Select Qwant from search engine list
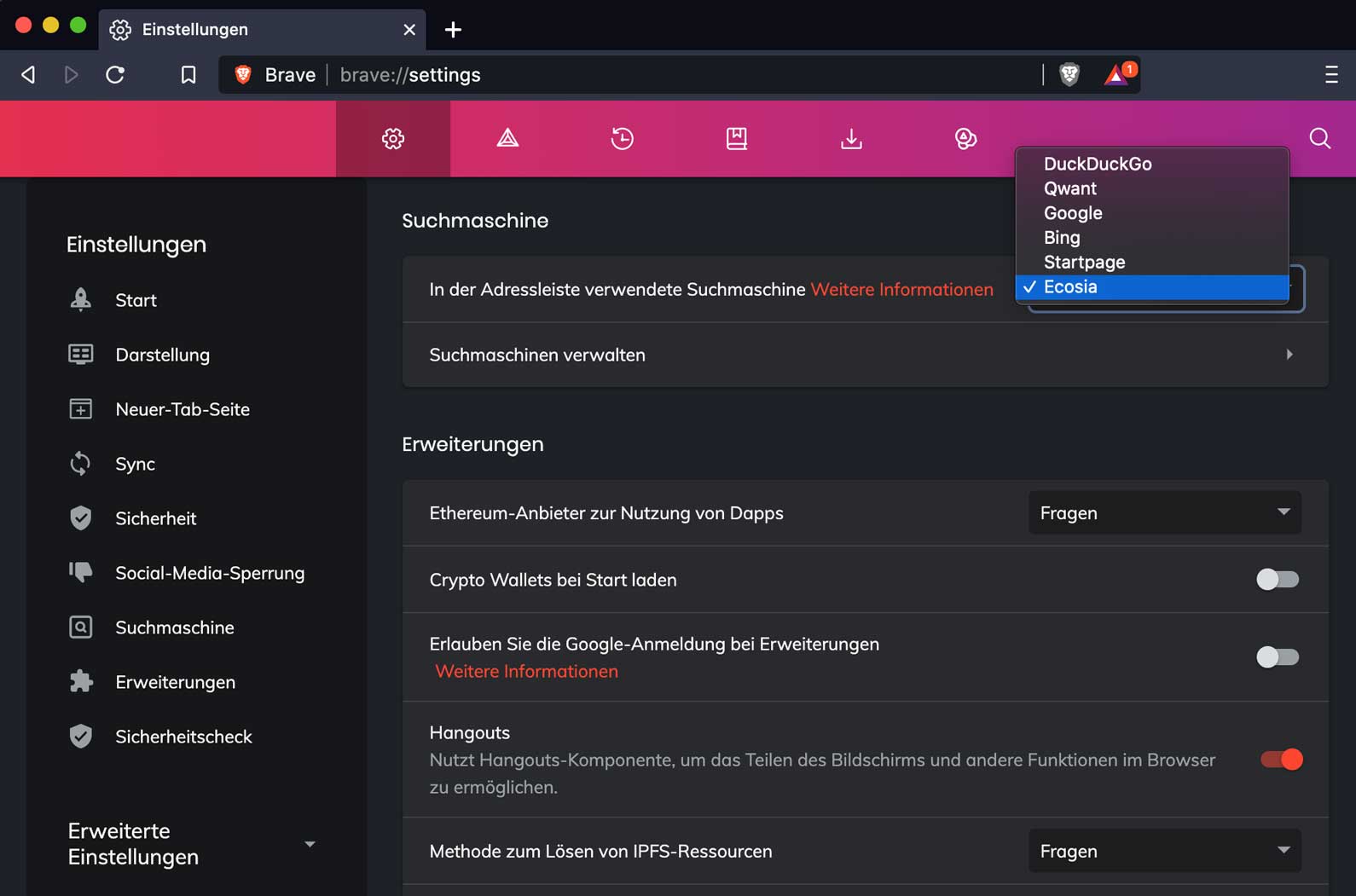This screenshot has width=1356, height=896. 1152,188
